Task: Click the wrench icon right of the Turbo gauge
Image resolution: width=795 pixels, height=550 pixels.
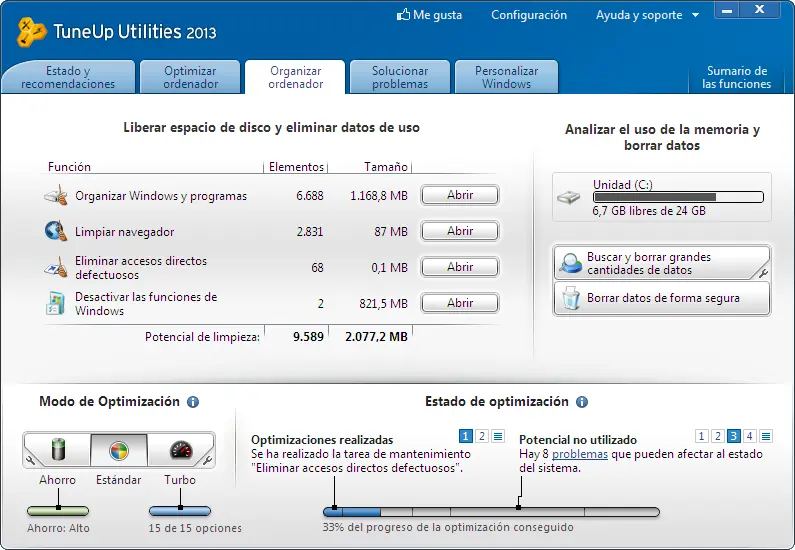Action: (x=207, y=460)
